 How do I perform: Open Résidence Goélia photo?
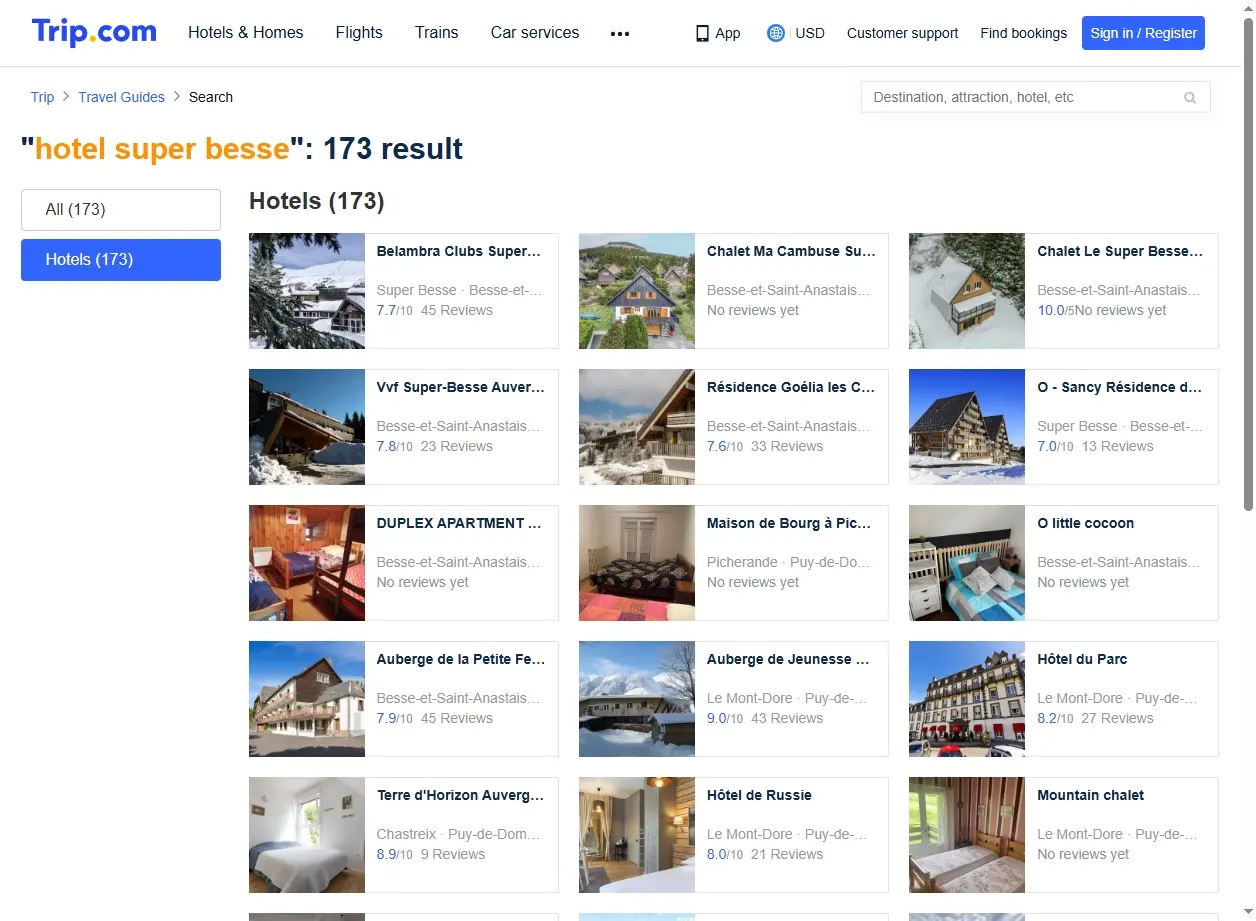tap(637, 427)
